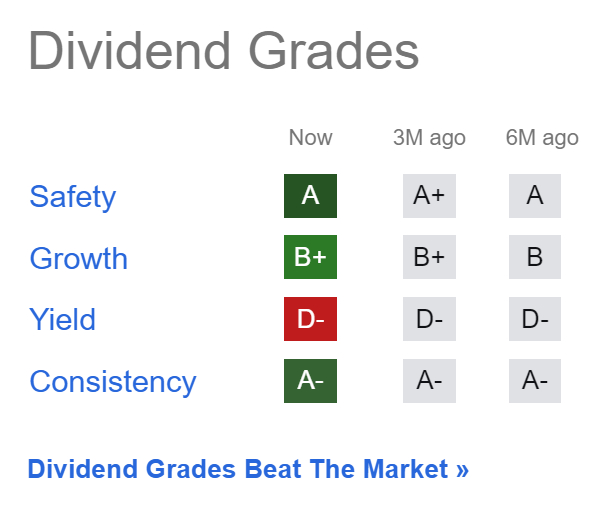Click the 6M ago column header
Viewport: 607px width, 509px height.
[x=542, y=137]
